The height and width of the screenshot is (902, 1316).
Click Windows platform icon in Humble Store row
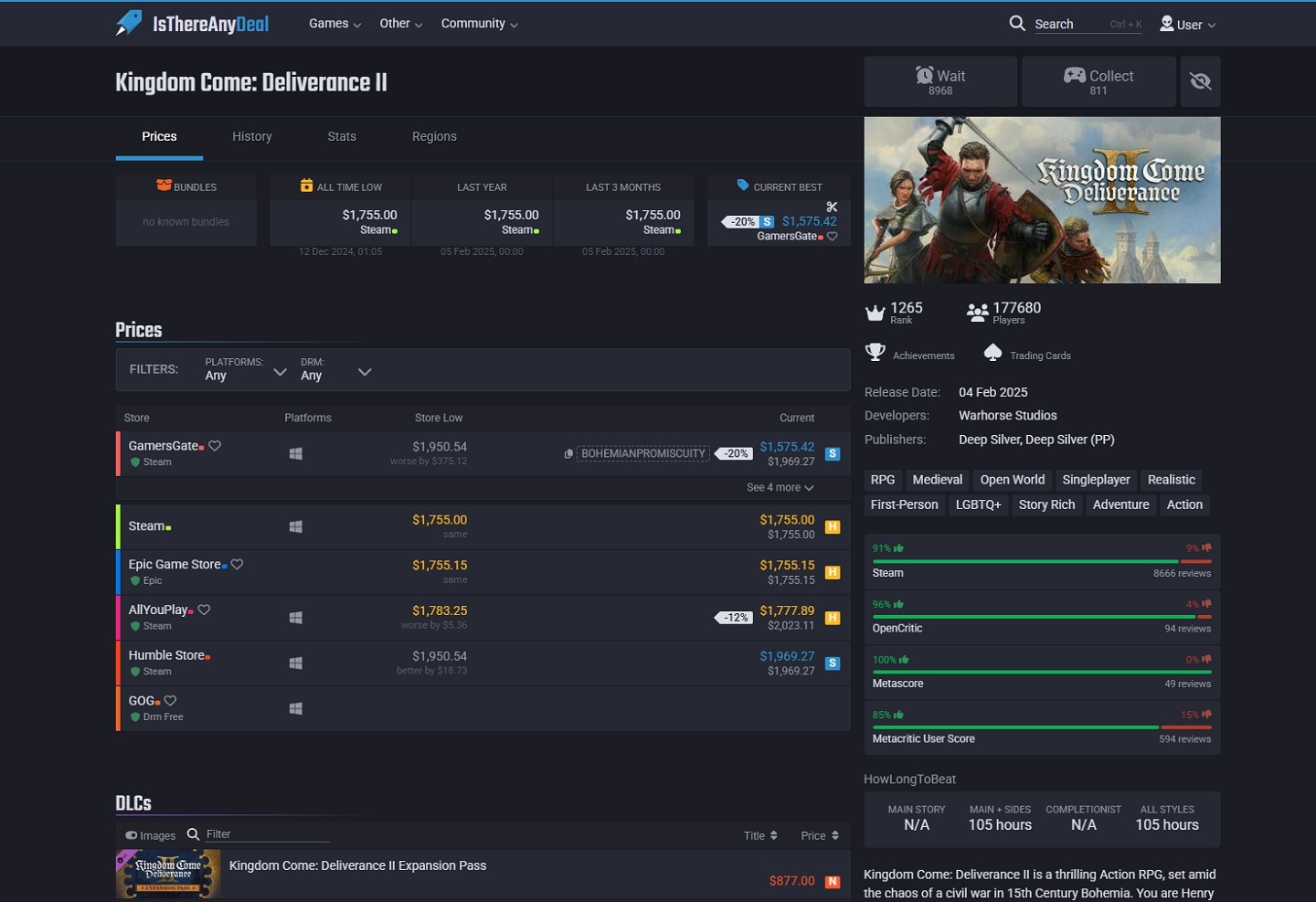[x=295, y=663]
